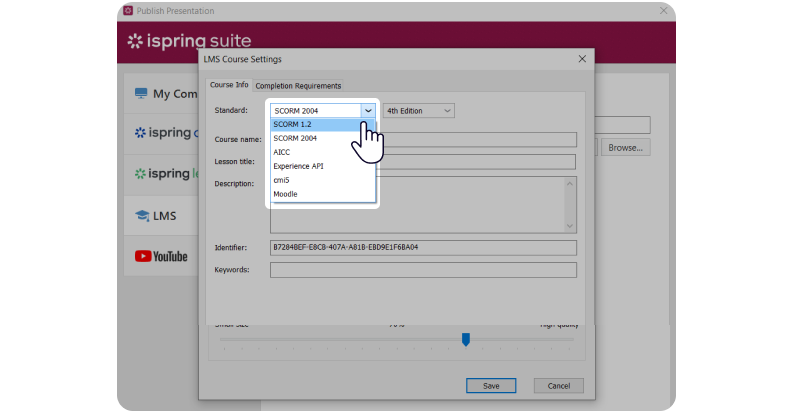Choose the cmi5 option in the list
The image size is (792, 411).
pyautogui.click(x=322, y=180)
